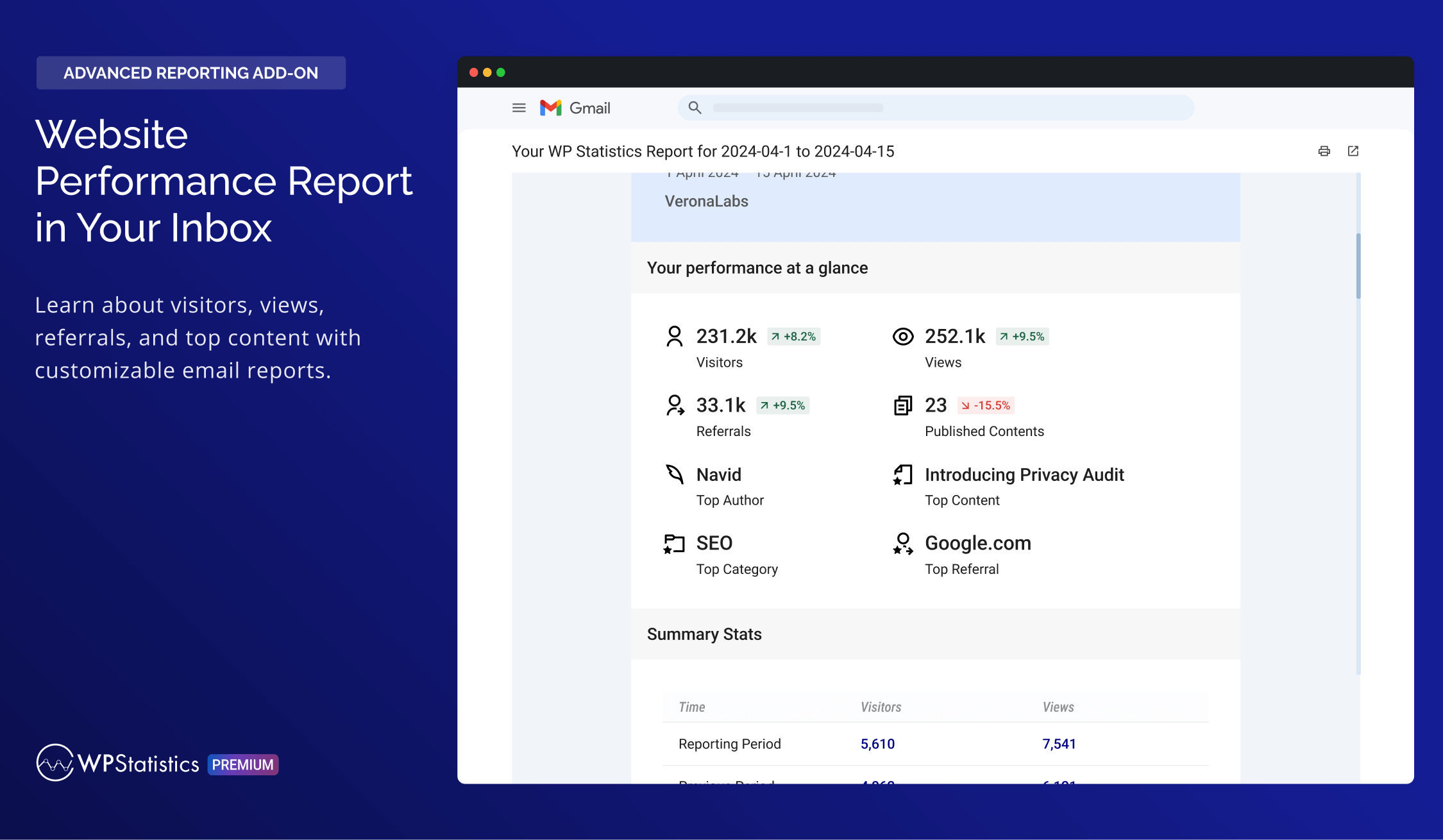Image resolution: width=1443 pixels, height=840 pixels.
Task: Open the Gmail hamburger main menu
Action: 519,108
